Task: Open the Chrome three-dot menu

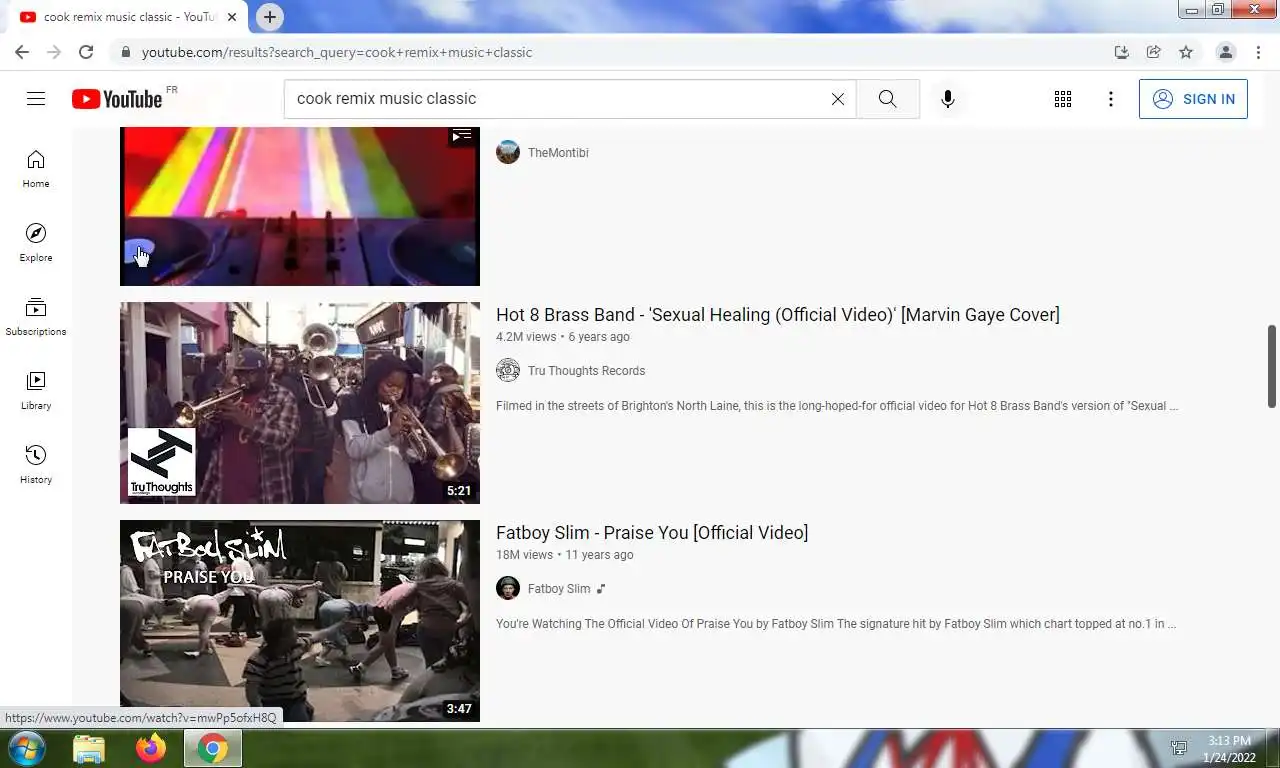Action: point(1258,52)
